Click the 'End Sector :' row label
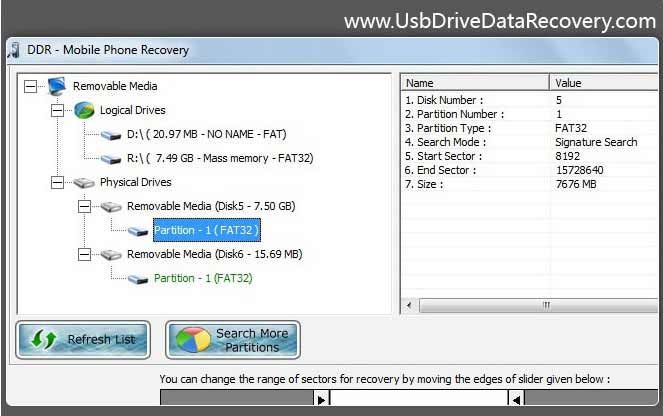 441,170
